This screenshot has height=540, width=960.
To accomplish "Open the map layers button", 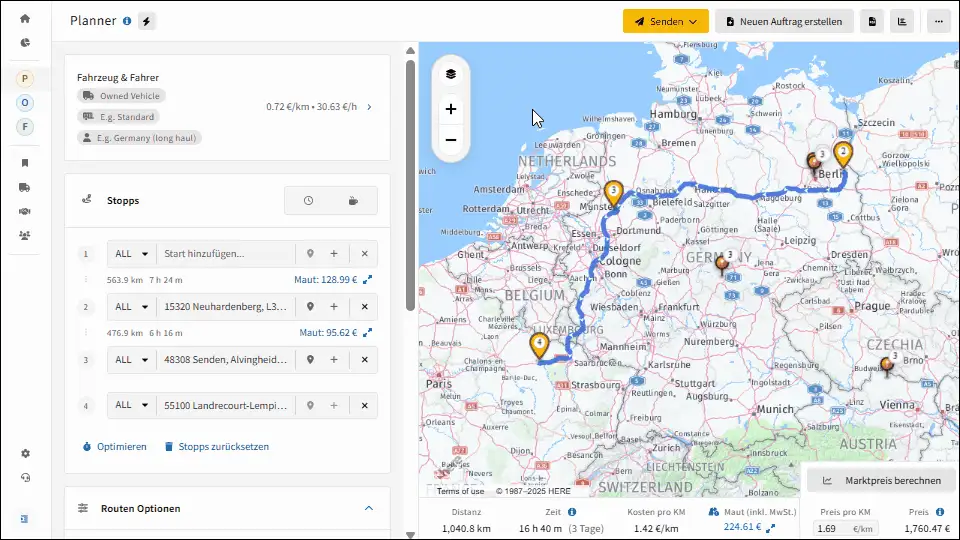I will click(x=451, y=74).
